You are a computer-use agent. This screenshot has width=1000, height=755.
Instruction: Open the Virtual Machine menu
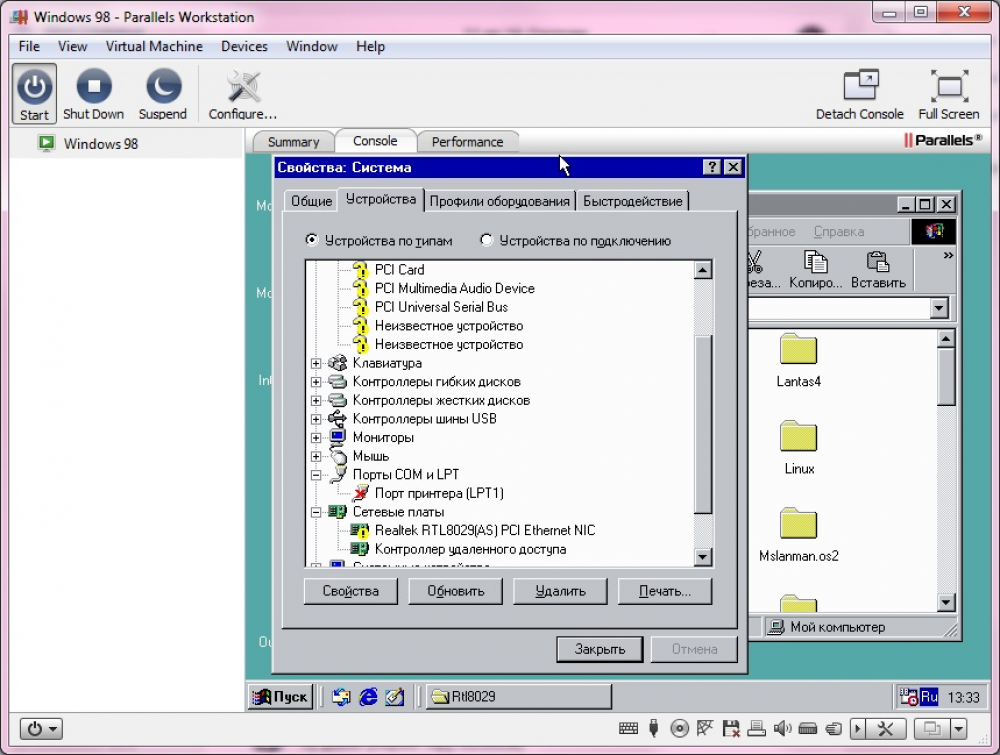point(154,47)
